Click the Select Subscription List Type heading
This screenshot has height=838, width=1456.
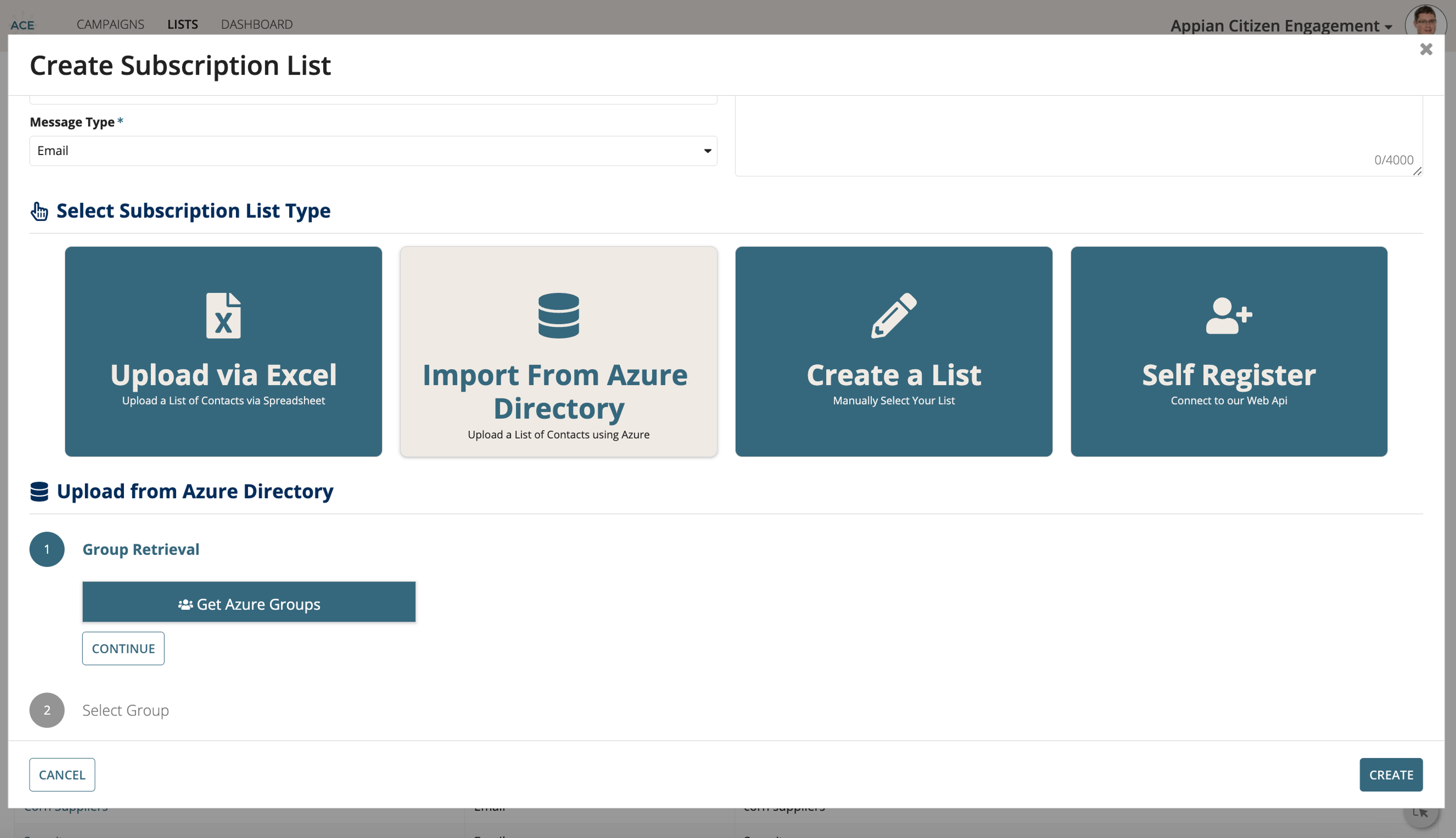(x=193, y=211)
